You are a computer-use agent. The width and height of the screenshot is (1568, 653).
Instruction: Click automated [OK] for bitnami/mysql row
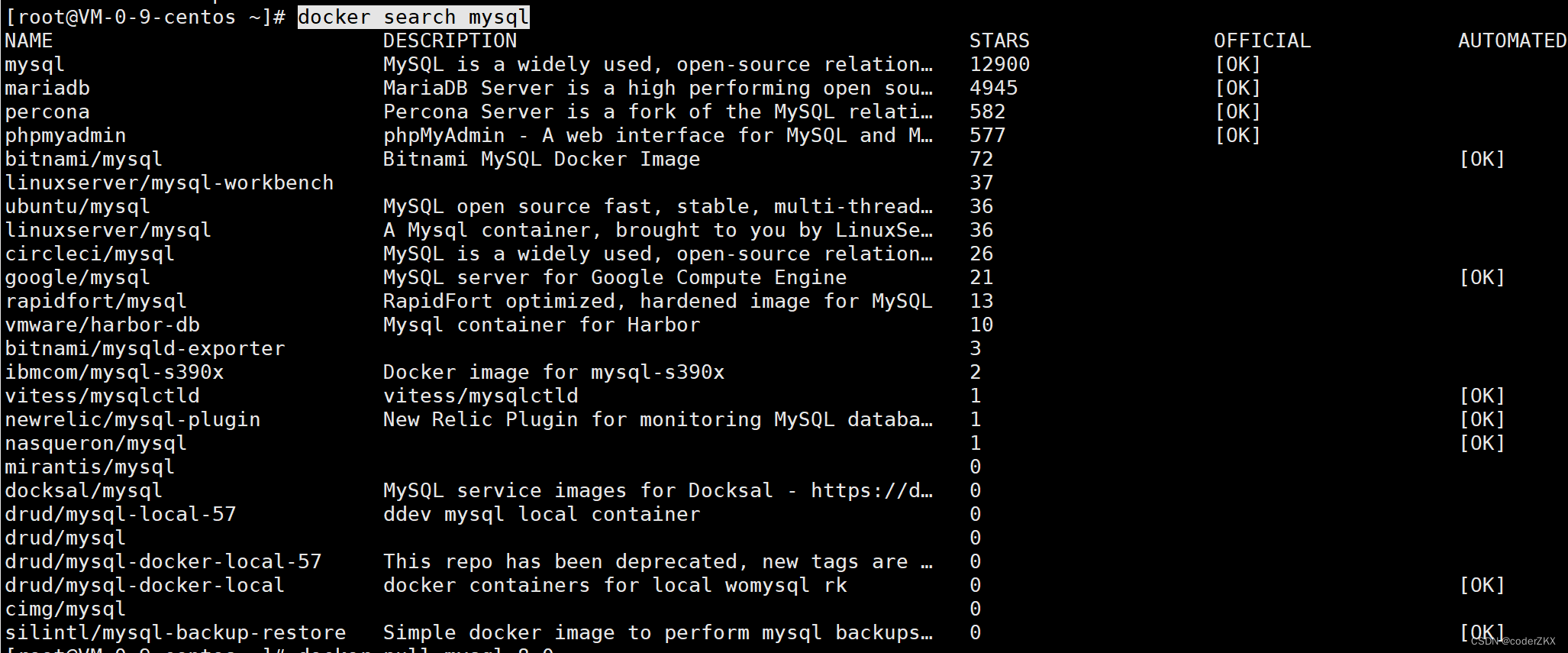1482,159
